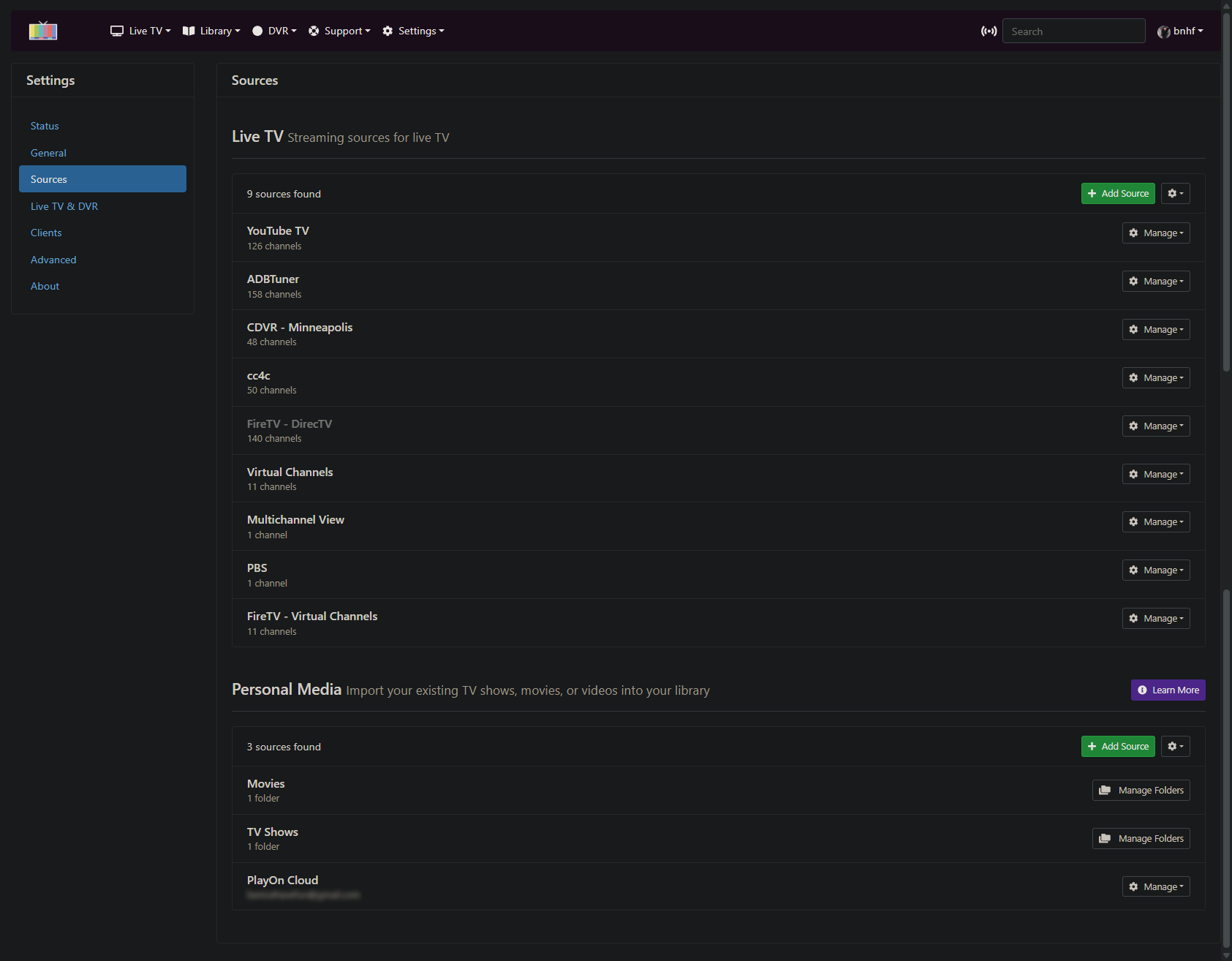
Task: Open Live TV & DVR settings
Action: pos(64,206)
